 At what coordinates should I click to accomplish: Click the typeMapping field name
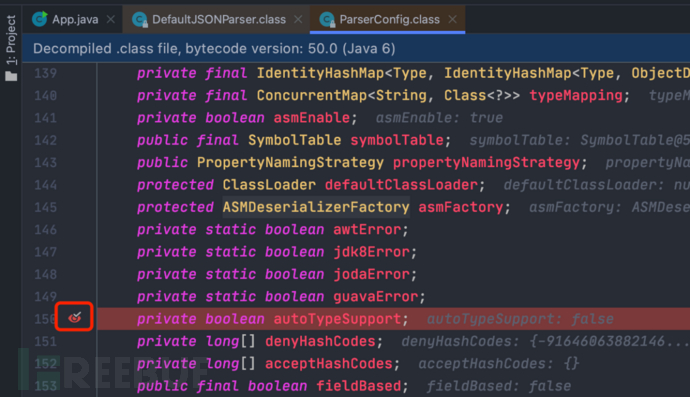pos(576,96)
